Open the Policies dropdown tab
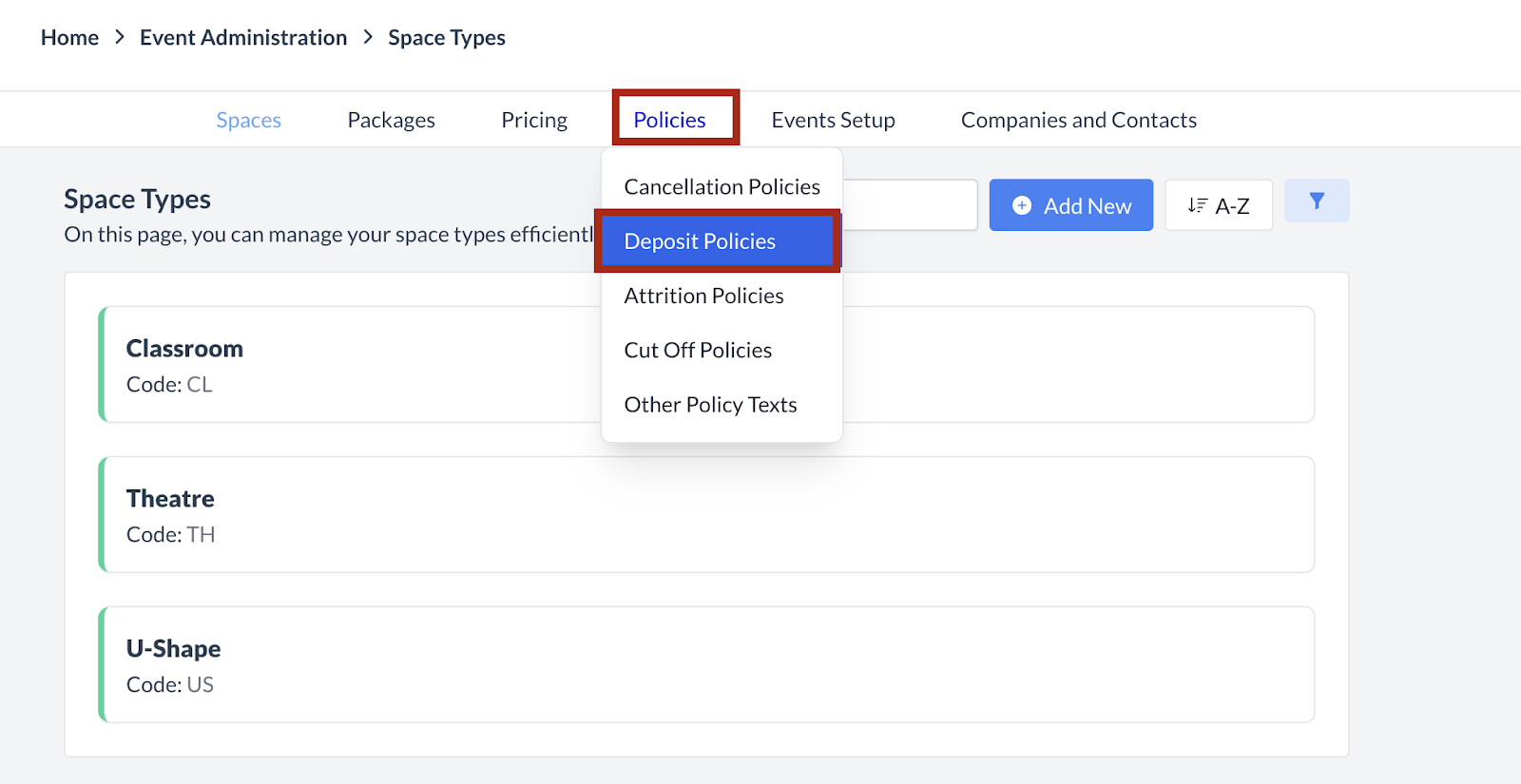Screen dimensions: 1521x784 (670, 120)
